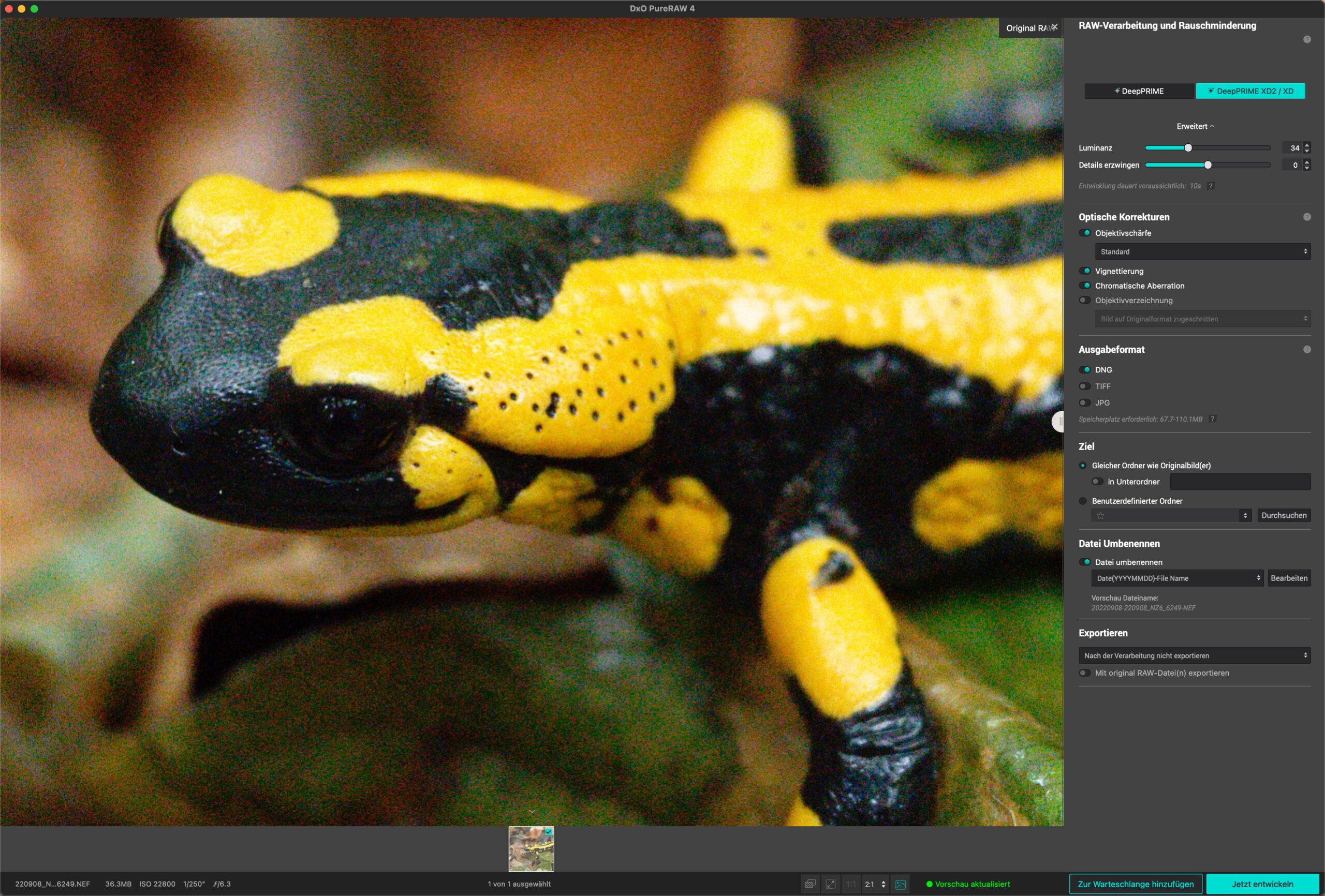
Task: Enable TIFF output format
Action: (1084, 386)
